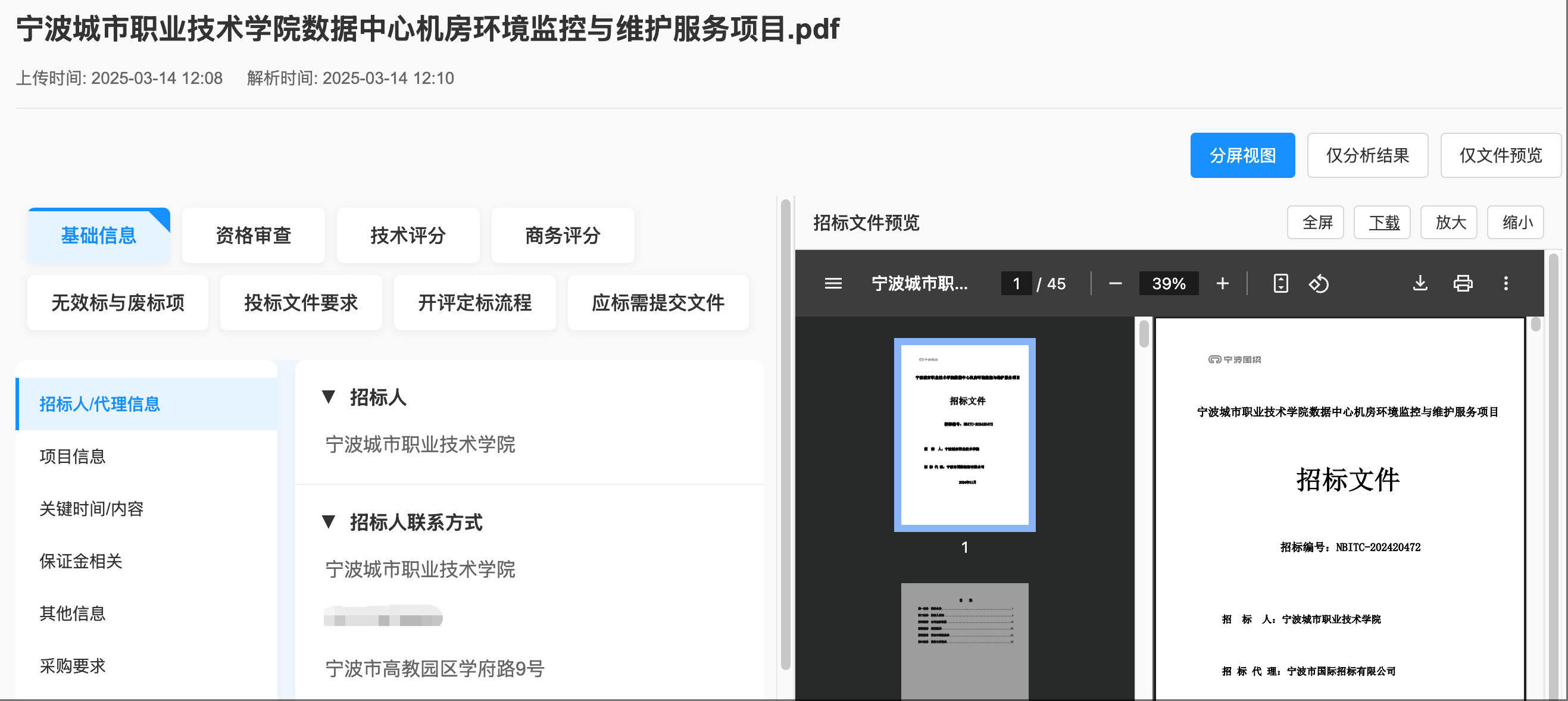Click the PDF toolbar download icon

(x=1420, y=284)
